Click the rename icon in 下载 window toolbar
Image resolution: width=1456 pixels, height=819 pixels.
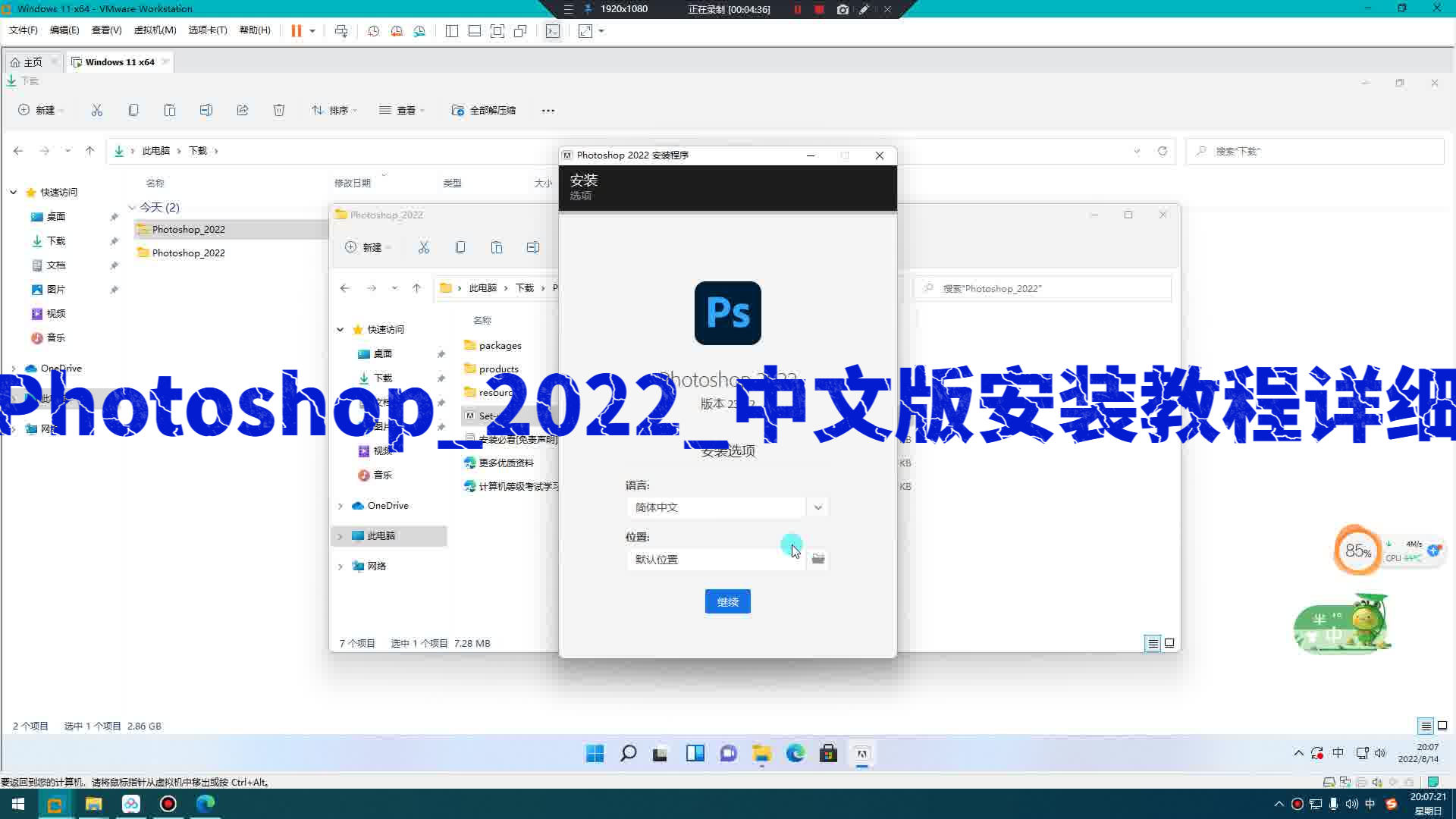coord(206,110)
